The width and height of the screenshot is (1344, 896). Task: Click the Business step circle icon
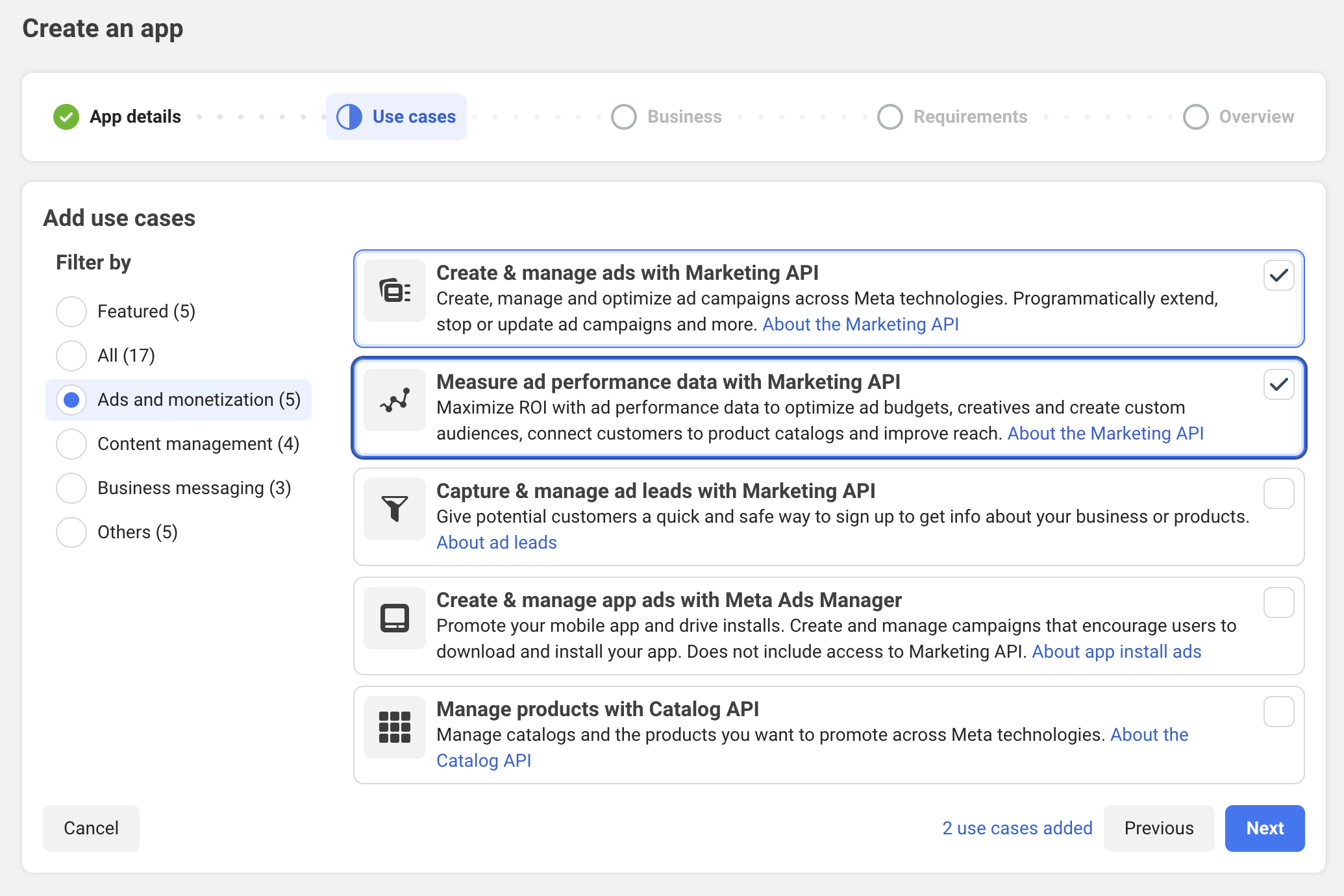coord(624,117)
